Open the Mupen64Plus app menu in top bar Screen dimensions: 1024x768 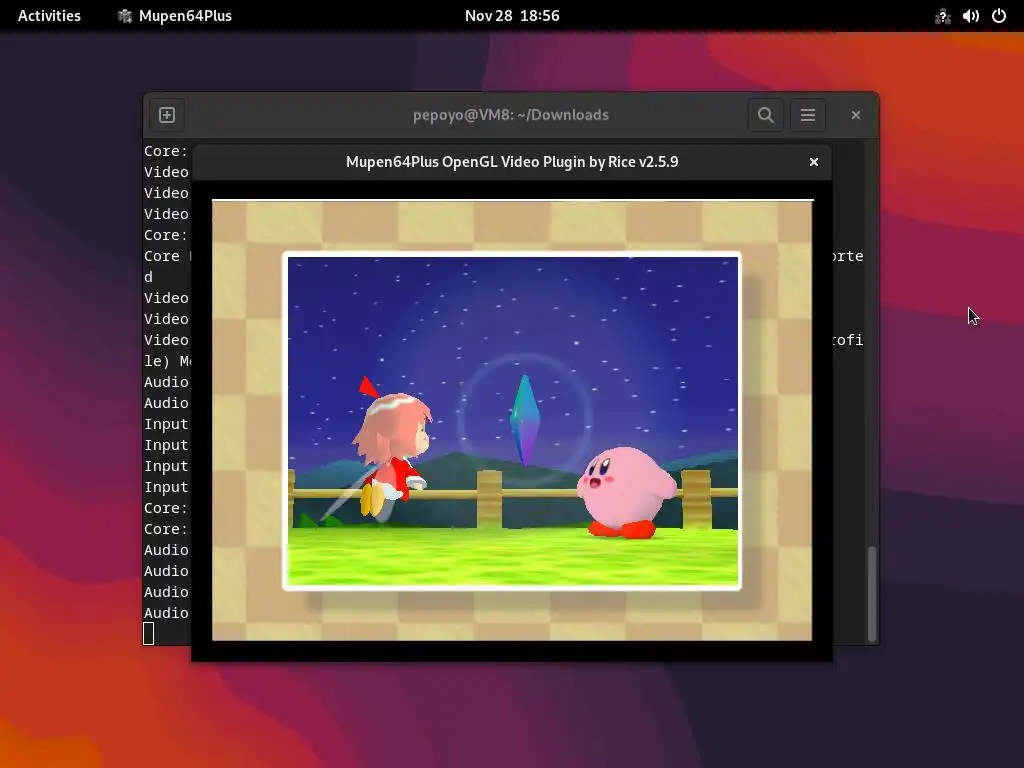tap(175, 16)
